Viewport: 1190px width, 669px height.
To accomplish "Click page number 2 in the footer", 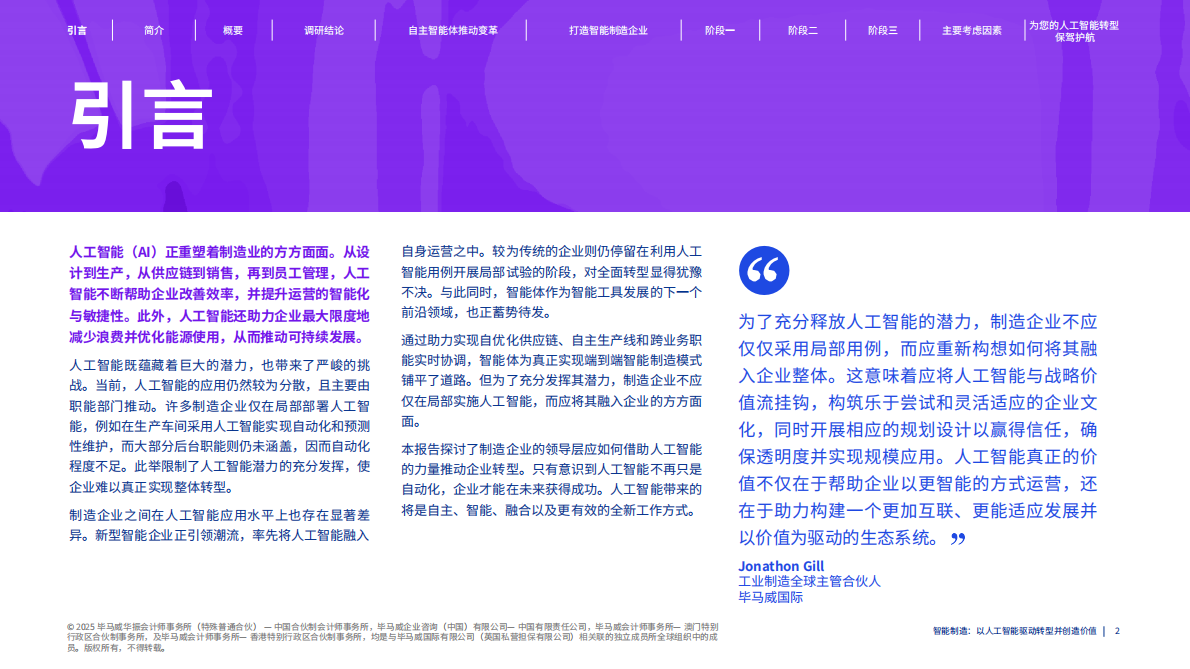I will pyautogui.click(x=1117, y=631).
